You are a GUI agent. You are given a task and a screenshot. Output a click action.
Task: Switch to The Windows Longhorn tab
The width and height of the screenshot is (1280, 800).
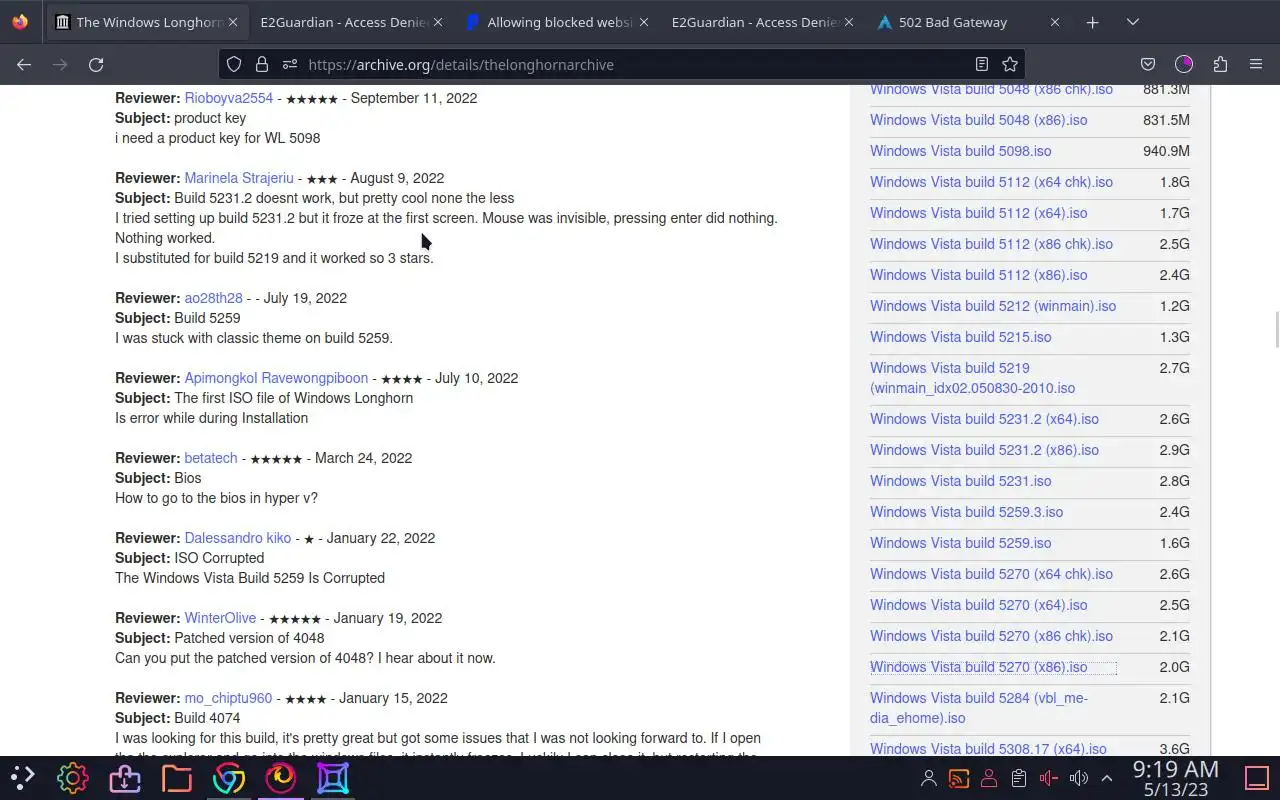(146, 22)
